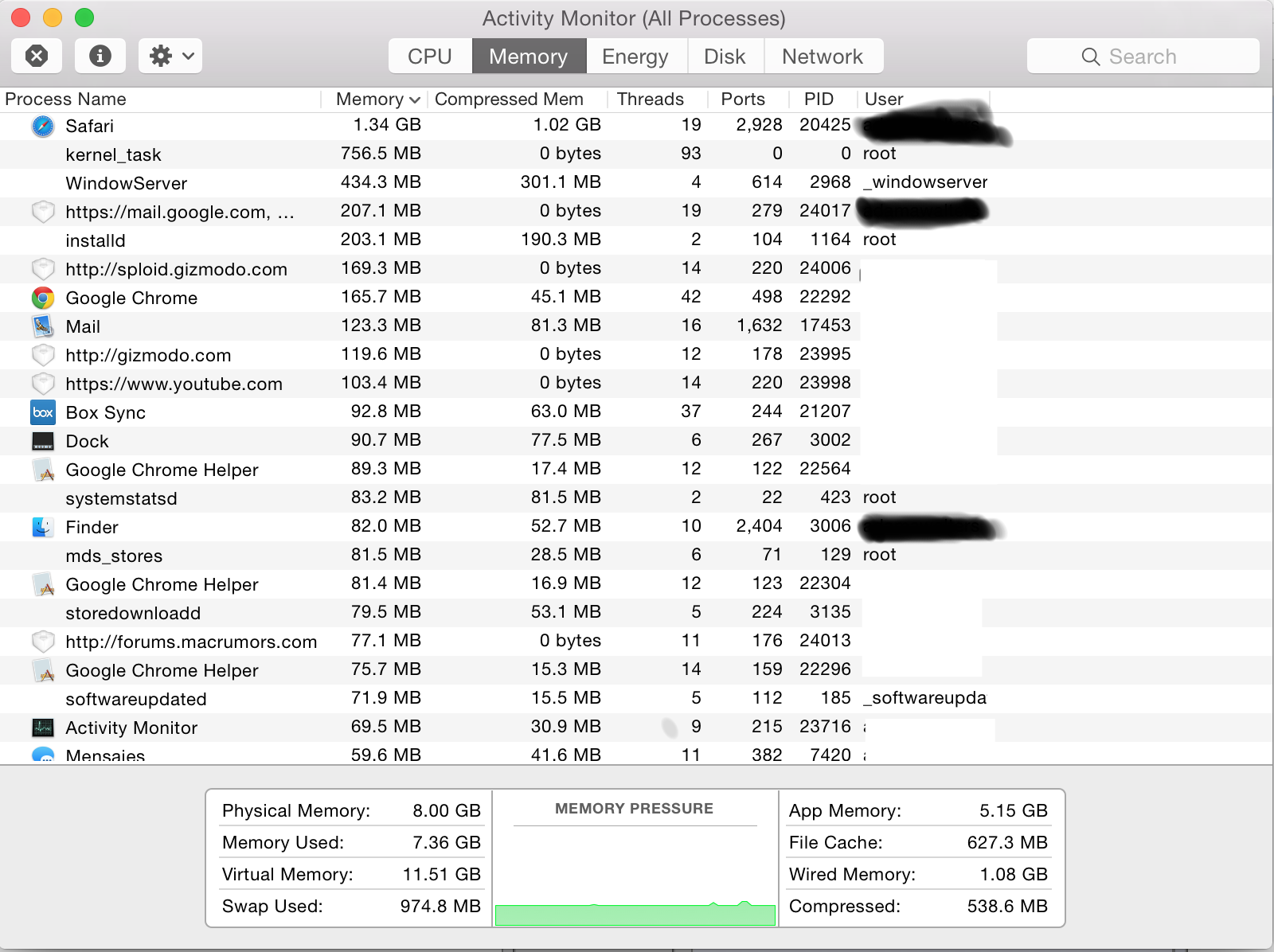1274x952 pixels.
Task: Click the shield icon for http://gizmodo.com
Action: coord(43,355)
